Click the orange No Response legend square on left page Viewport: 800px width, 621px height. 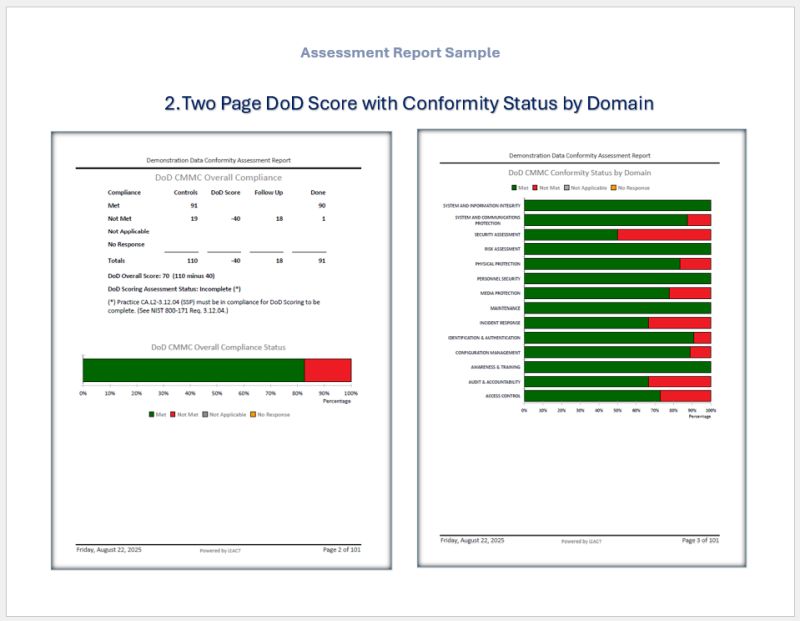pyautogui.click(x=253, y=414)
